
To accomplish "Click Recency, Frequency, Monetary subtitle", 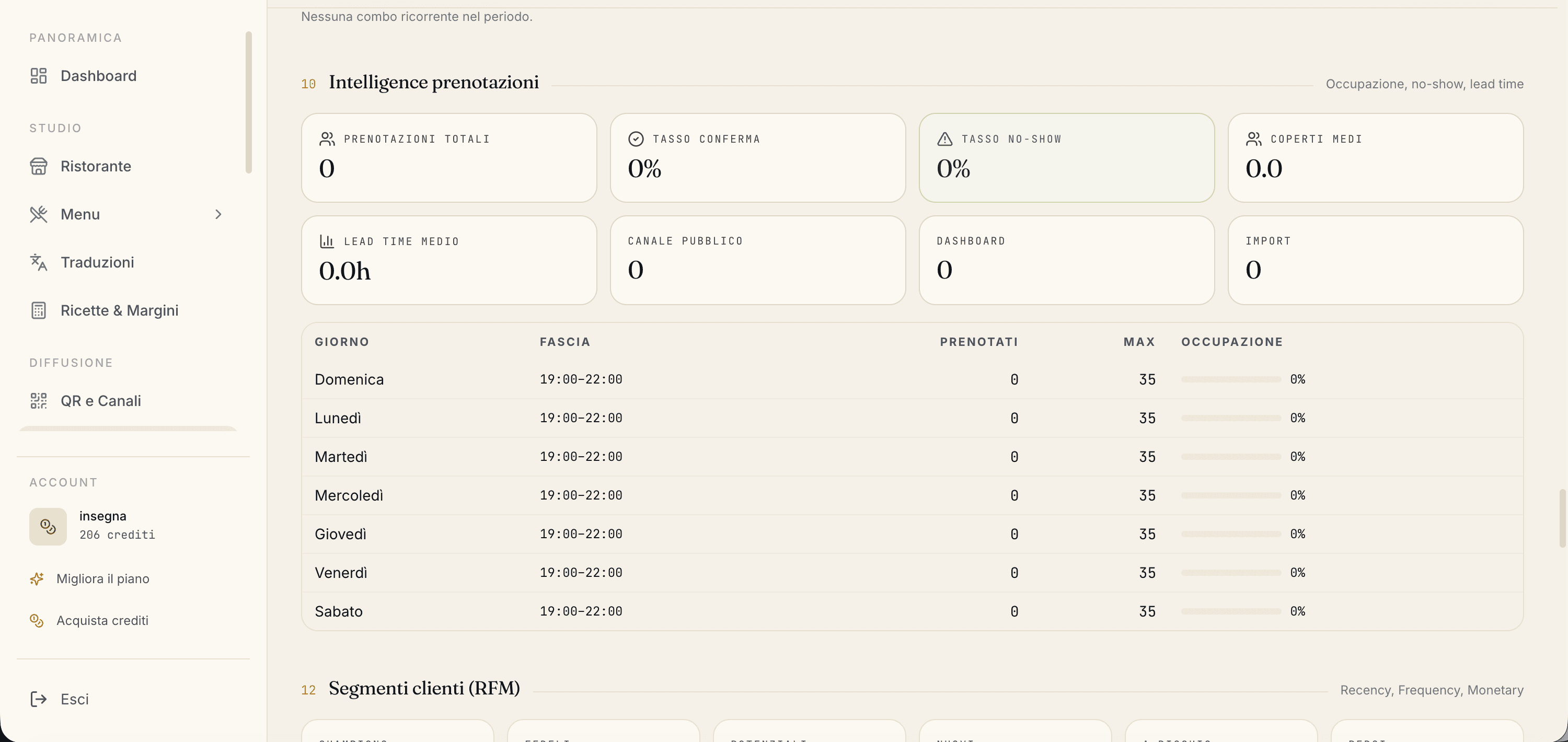I will [x=1432, y=690].
